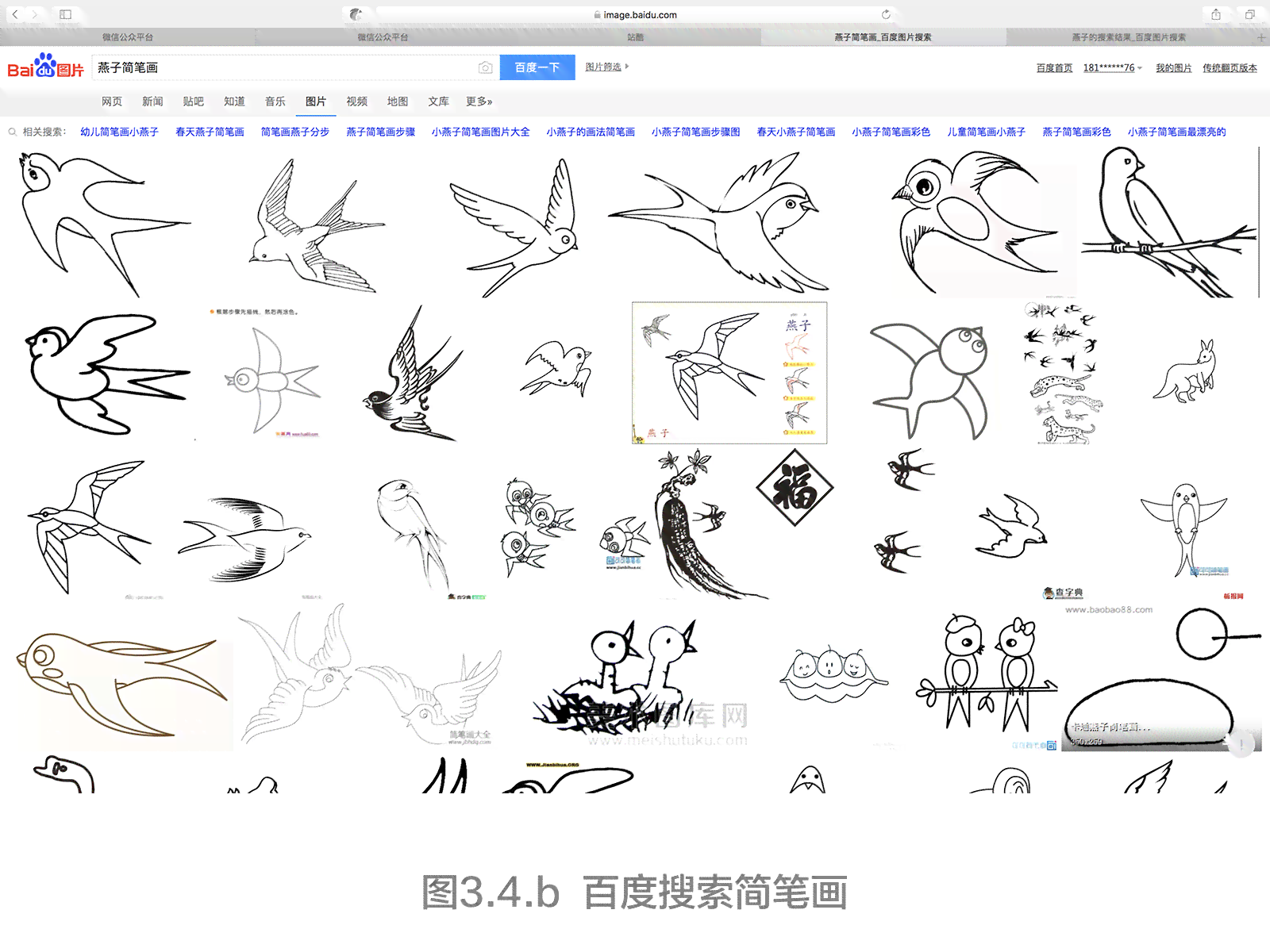Go to the 知道 category

234,102
